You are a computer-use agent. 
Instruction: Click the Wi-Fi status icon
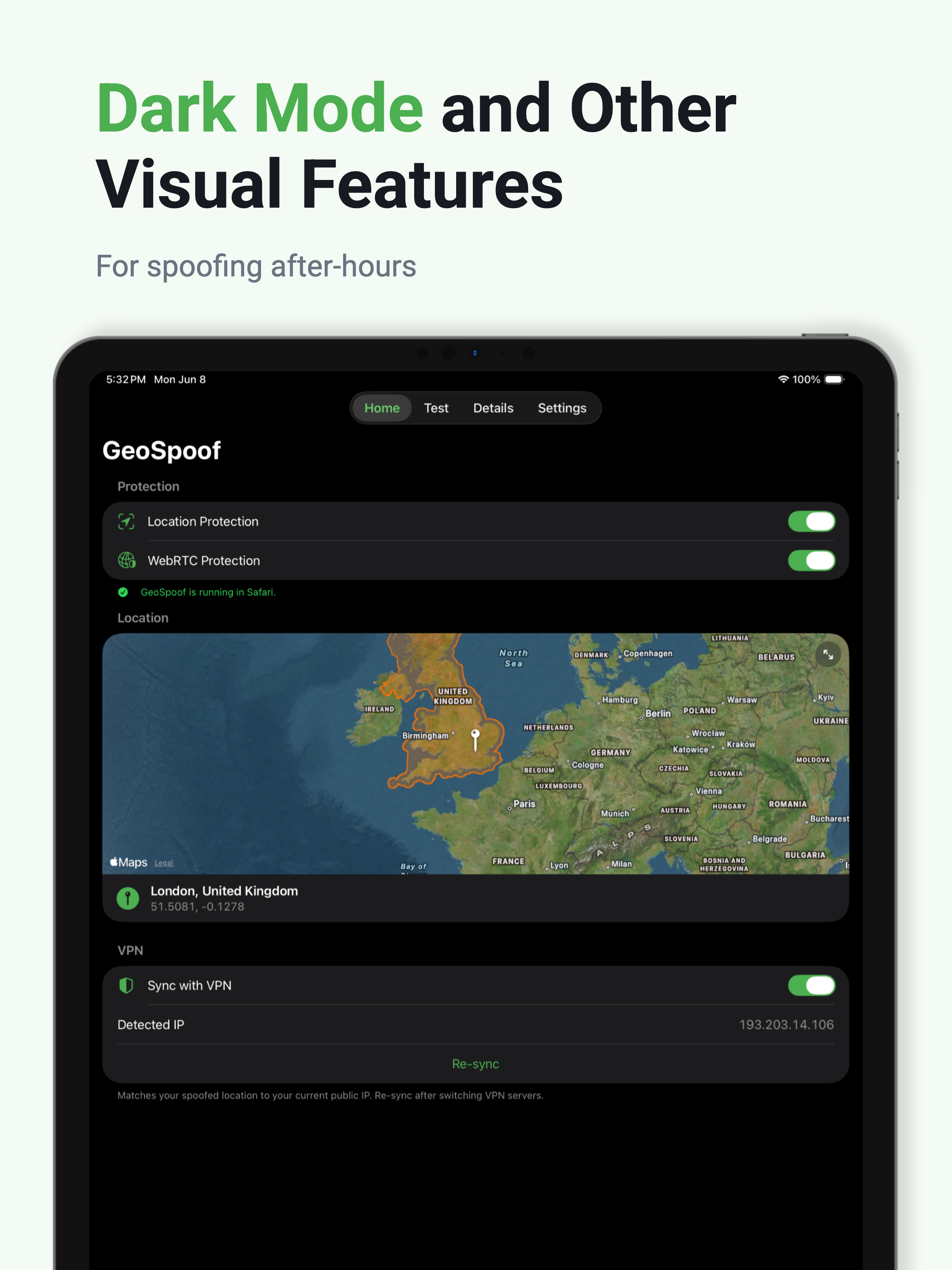(783, 379)
